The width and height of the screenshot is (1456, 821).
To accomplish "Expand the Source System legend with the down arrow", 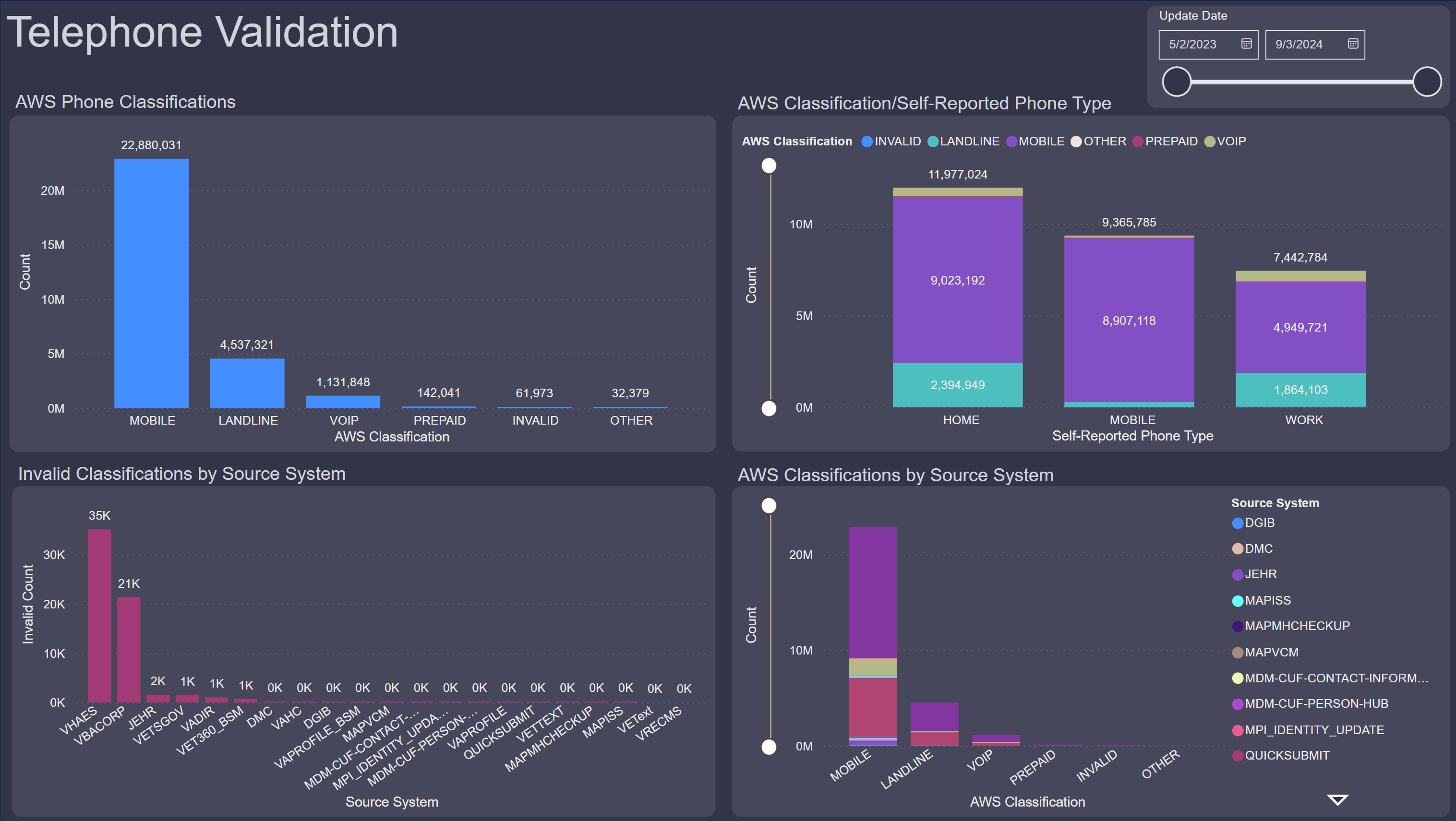I will point(1337,799).
